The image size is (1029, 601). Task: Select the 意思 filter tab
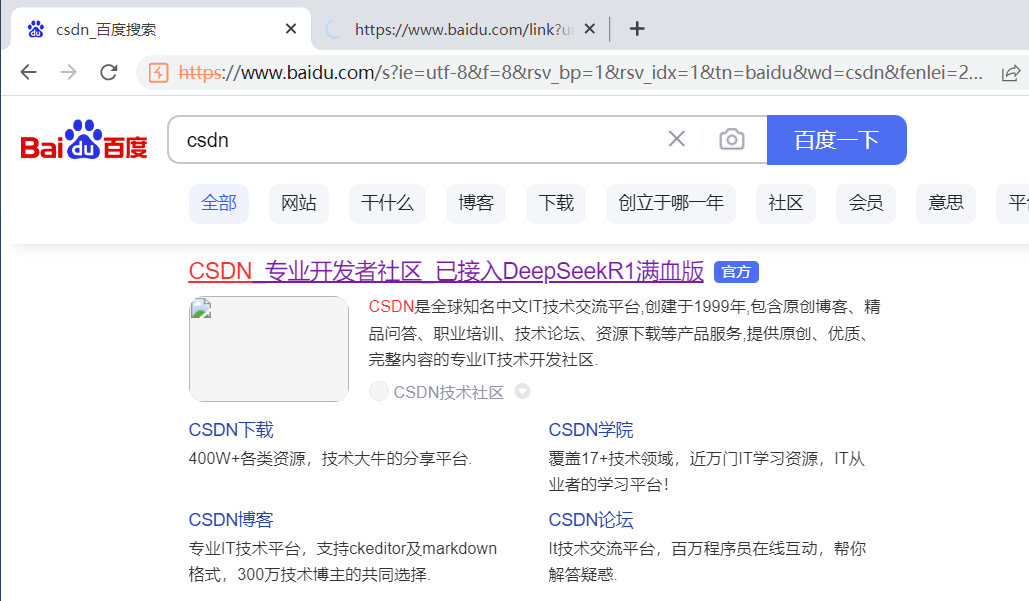(x=946, y=203)
